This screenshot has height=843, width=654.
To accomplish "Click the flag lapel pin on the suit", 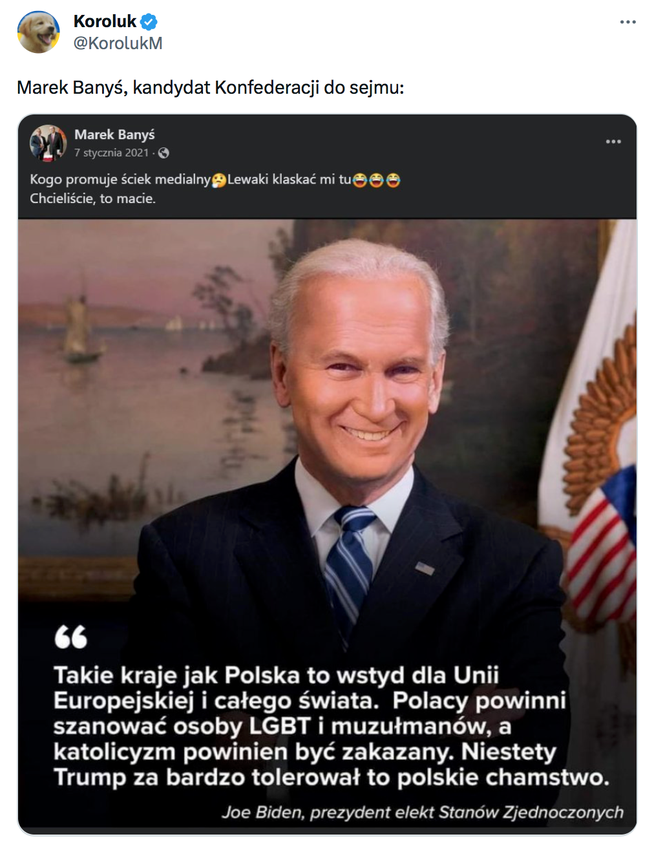I will click(x=425, y=568).
